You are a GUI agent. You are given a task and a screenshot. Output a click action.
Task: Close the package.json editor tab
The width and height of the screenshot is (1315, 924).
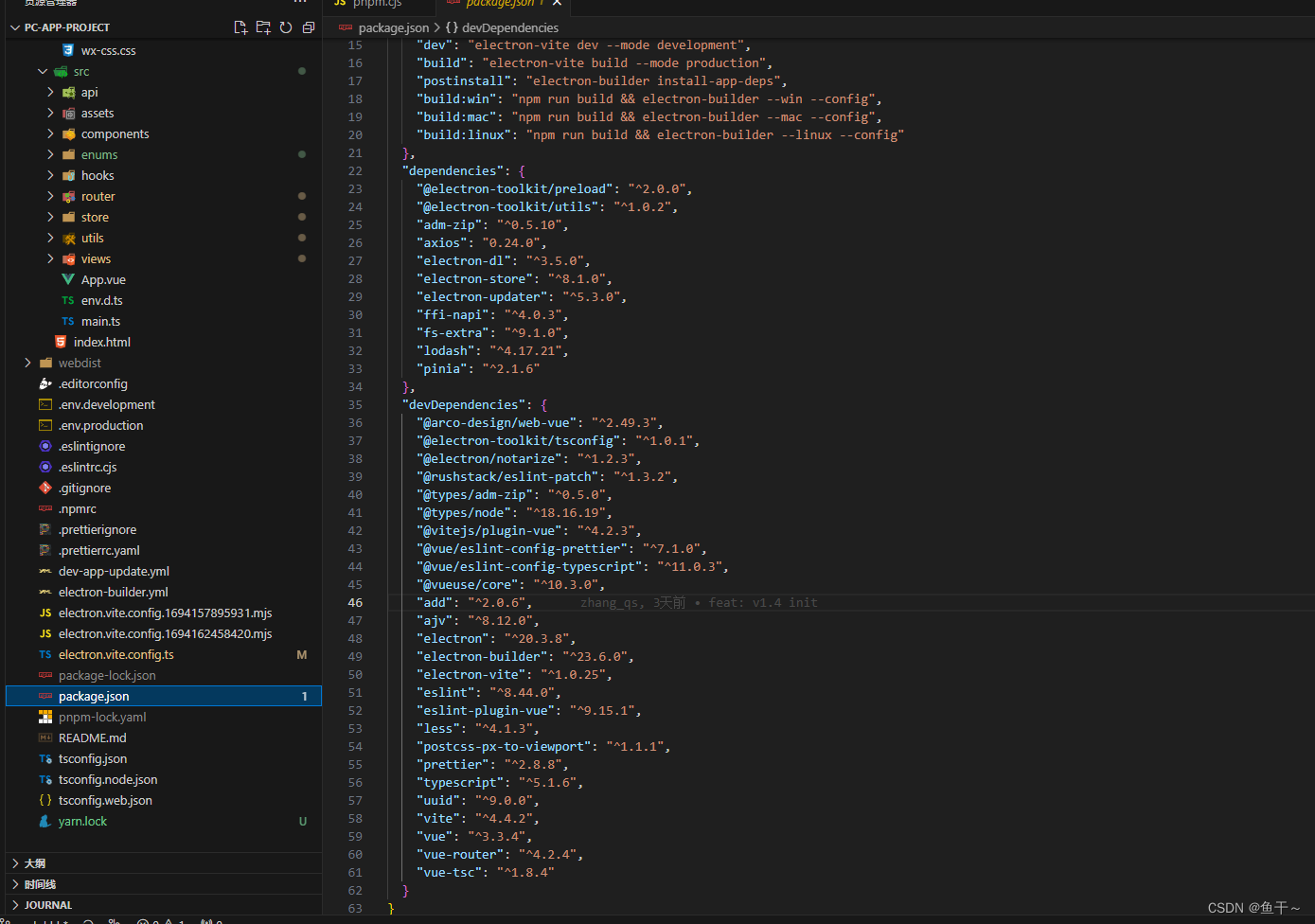pyautogui.click(x=557, y=4)
